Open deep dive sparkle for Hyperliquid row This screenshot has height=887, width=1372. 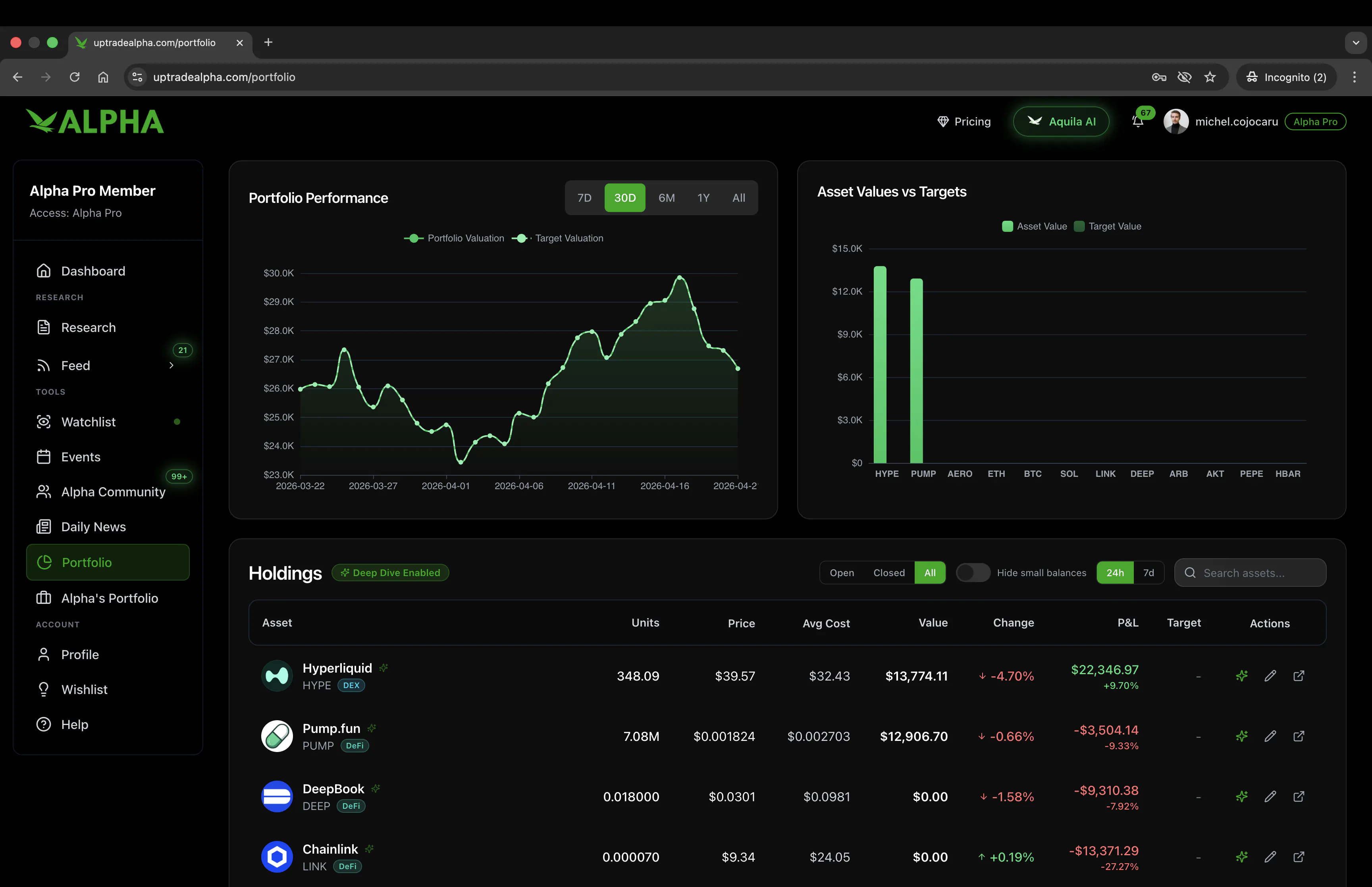pos(1242,676)
